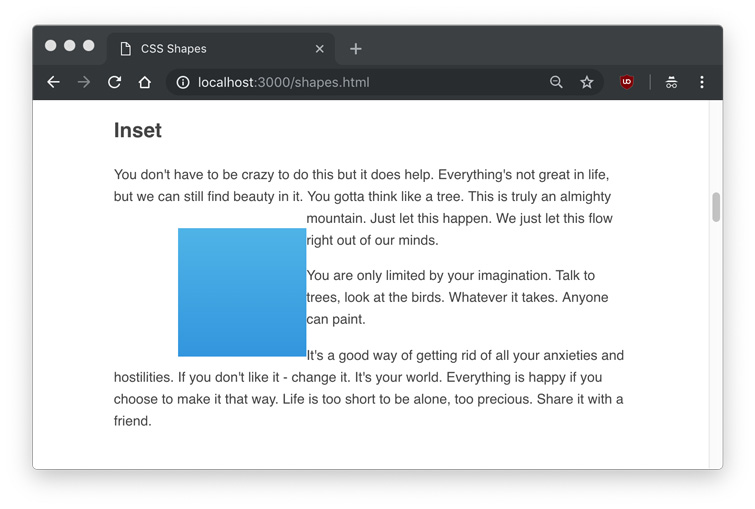The image size is (755, 509).
Task: Reload the current page
Action: click(114, 82)
